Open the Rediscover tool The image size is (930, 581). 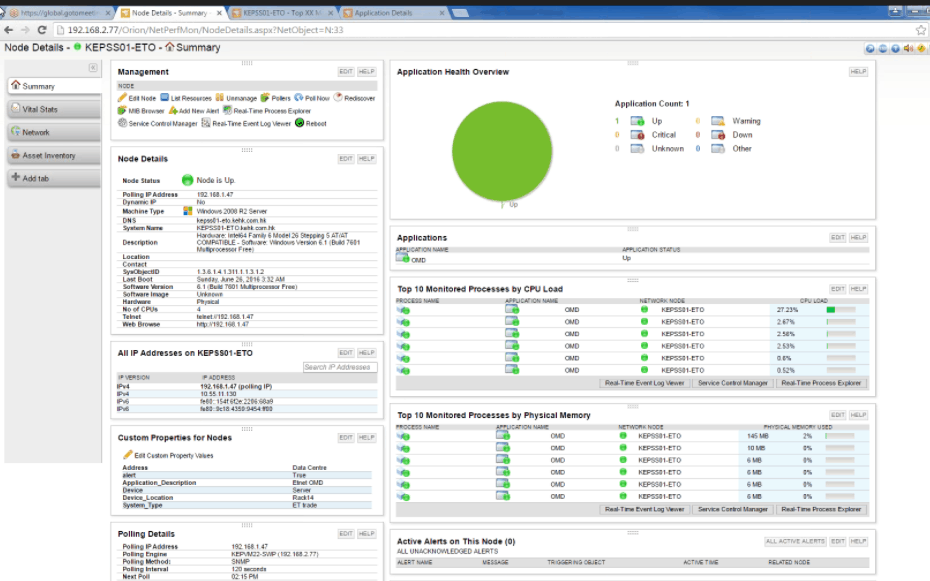[338, 98]
